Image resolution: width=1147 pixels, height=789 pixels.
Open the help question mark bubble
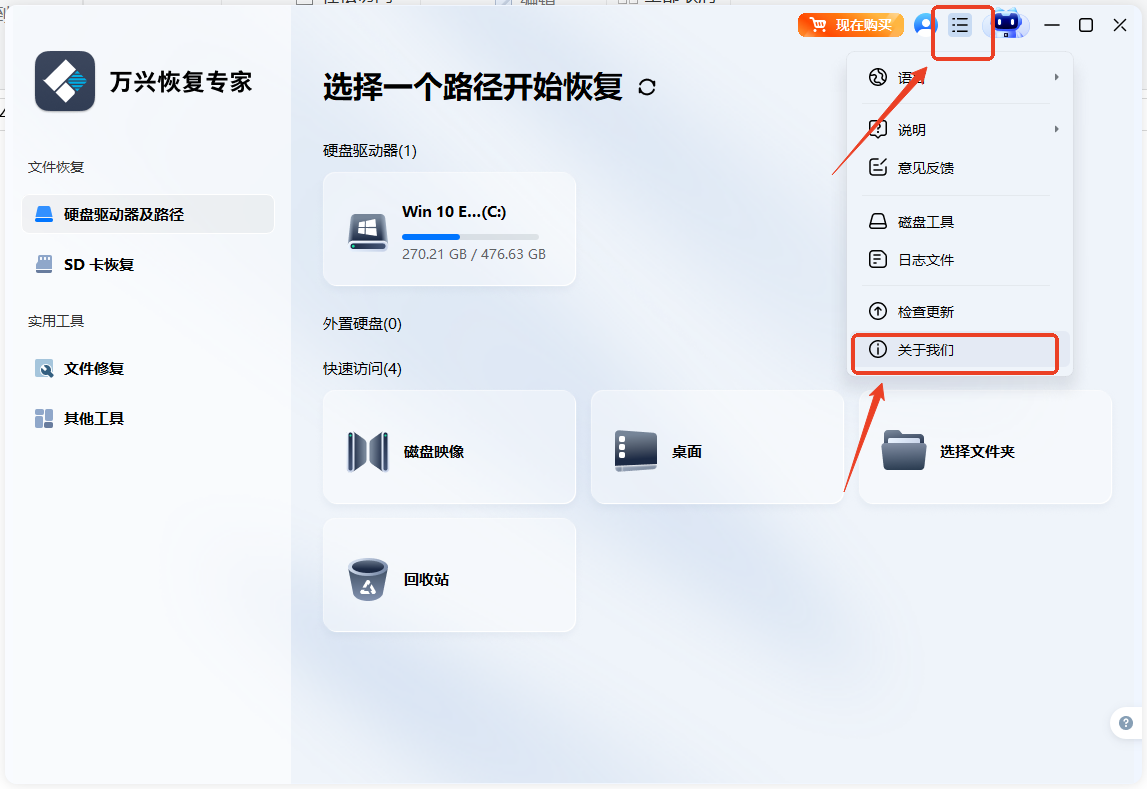tap(1126, 722)
